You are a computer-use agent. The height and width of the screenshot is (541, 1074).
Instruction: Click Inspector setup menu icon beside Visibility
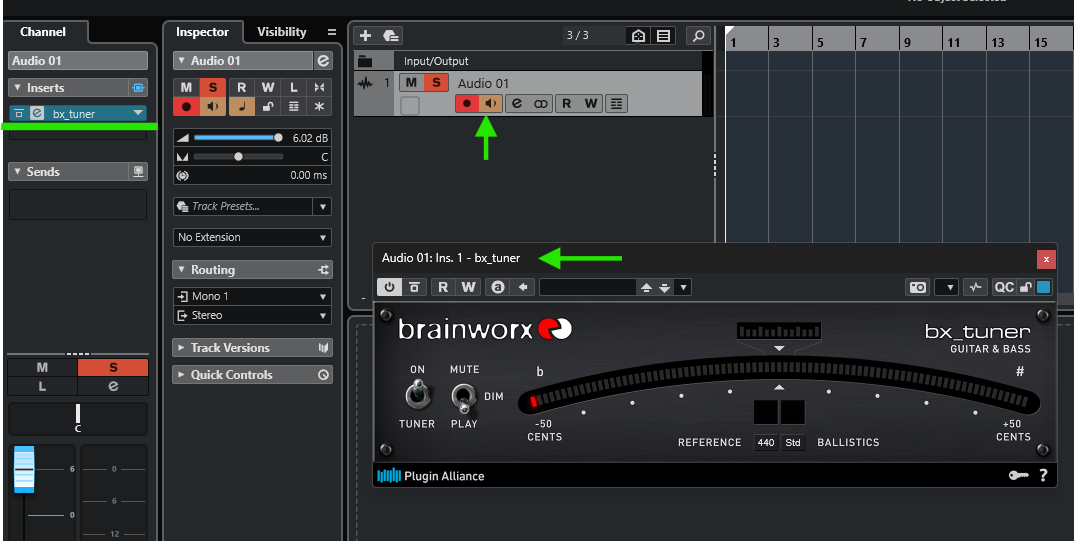click(332, 32)
